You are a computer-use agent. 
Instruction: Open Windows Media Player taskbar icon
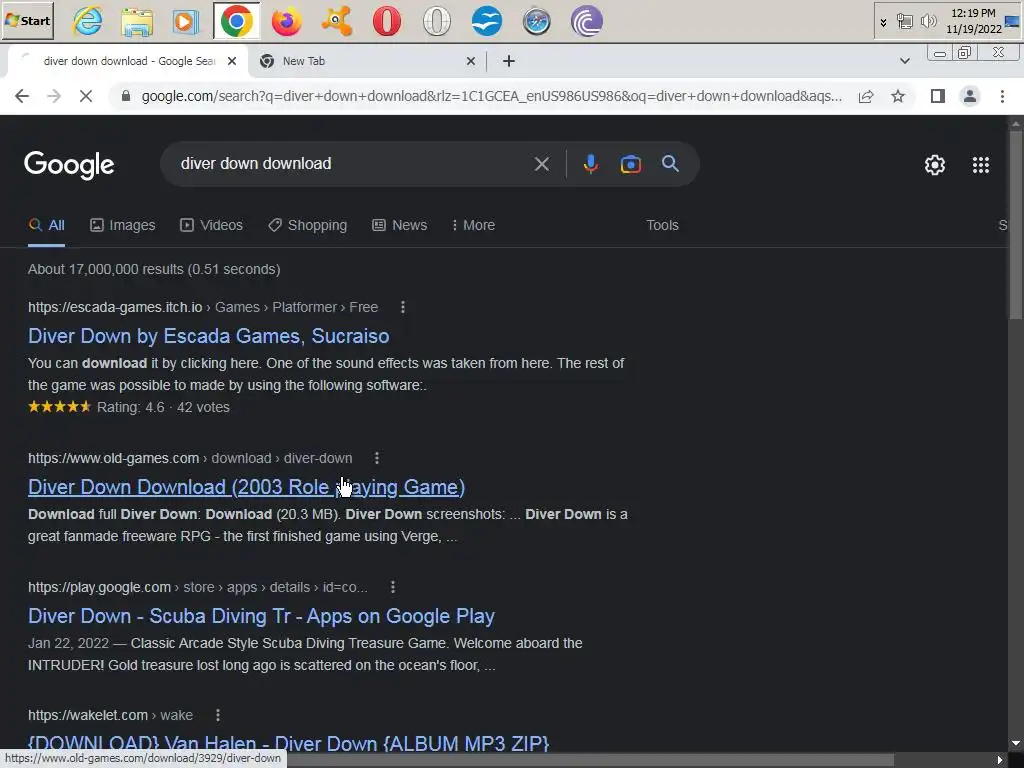[x=186, y=21]
